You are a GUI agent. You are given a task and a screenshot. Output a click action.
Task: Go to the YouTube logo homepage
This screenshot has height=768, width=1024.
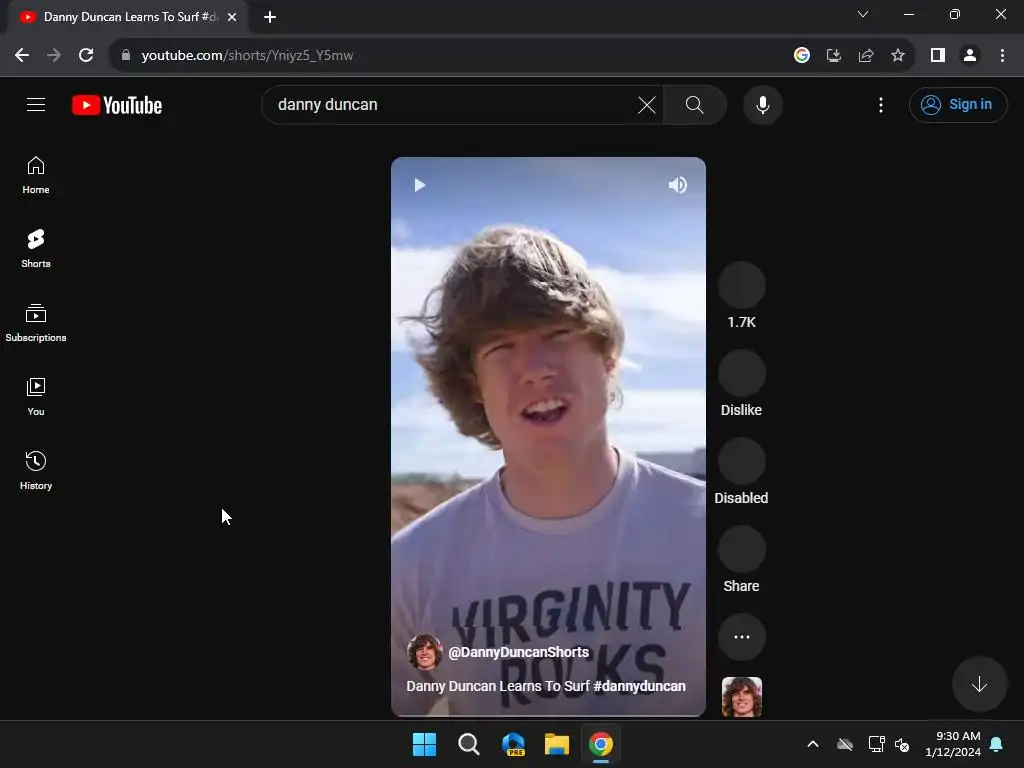117,105
